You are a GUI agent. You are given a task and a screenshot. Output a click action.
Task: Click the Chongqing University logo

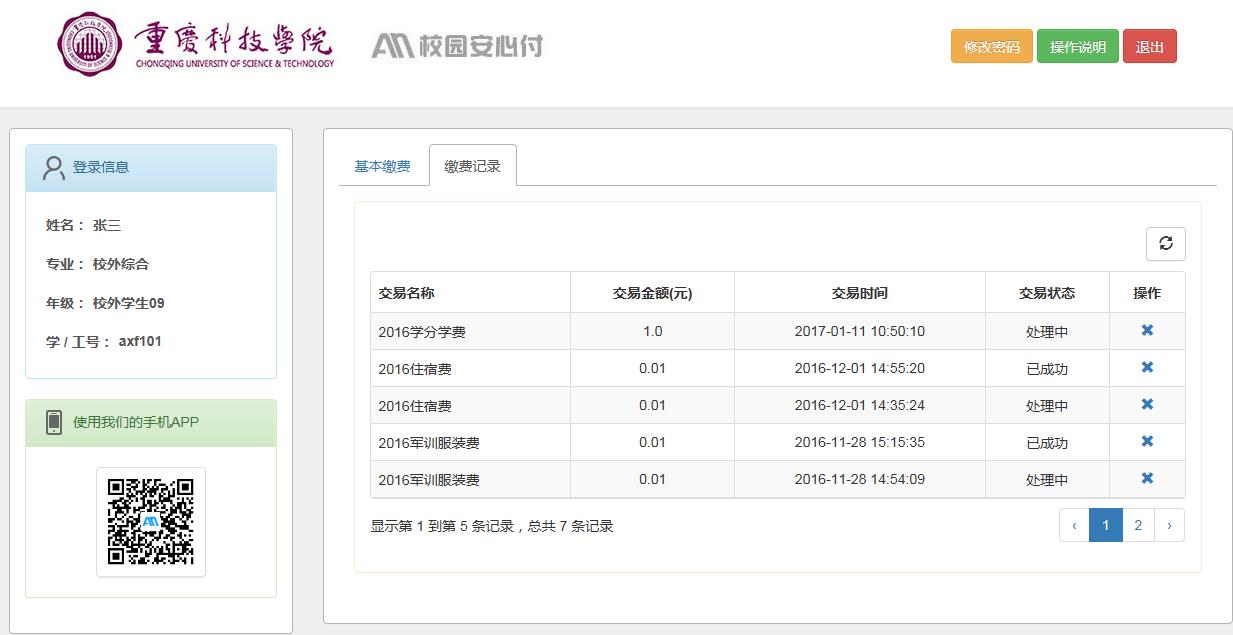pos(196,45)
